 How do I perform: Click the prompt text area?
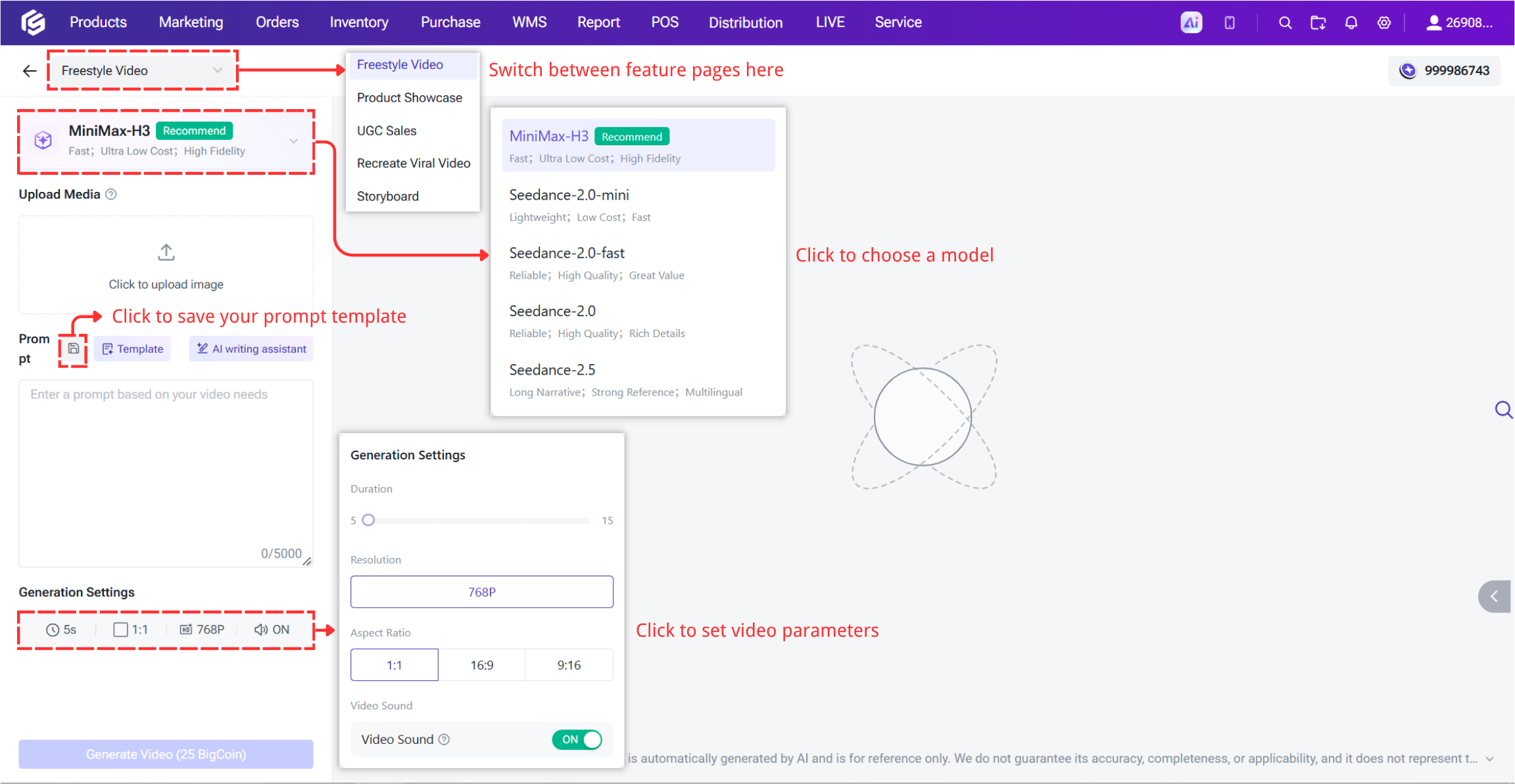166,473
